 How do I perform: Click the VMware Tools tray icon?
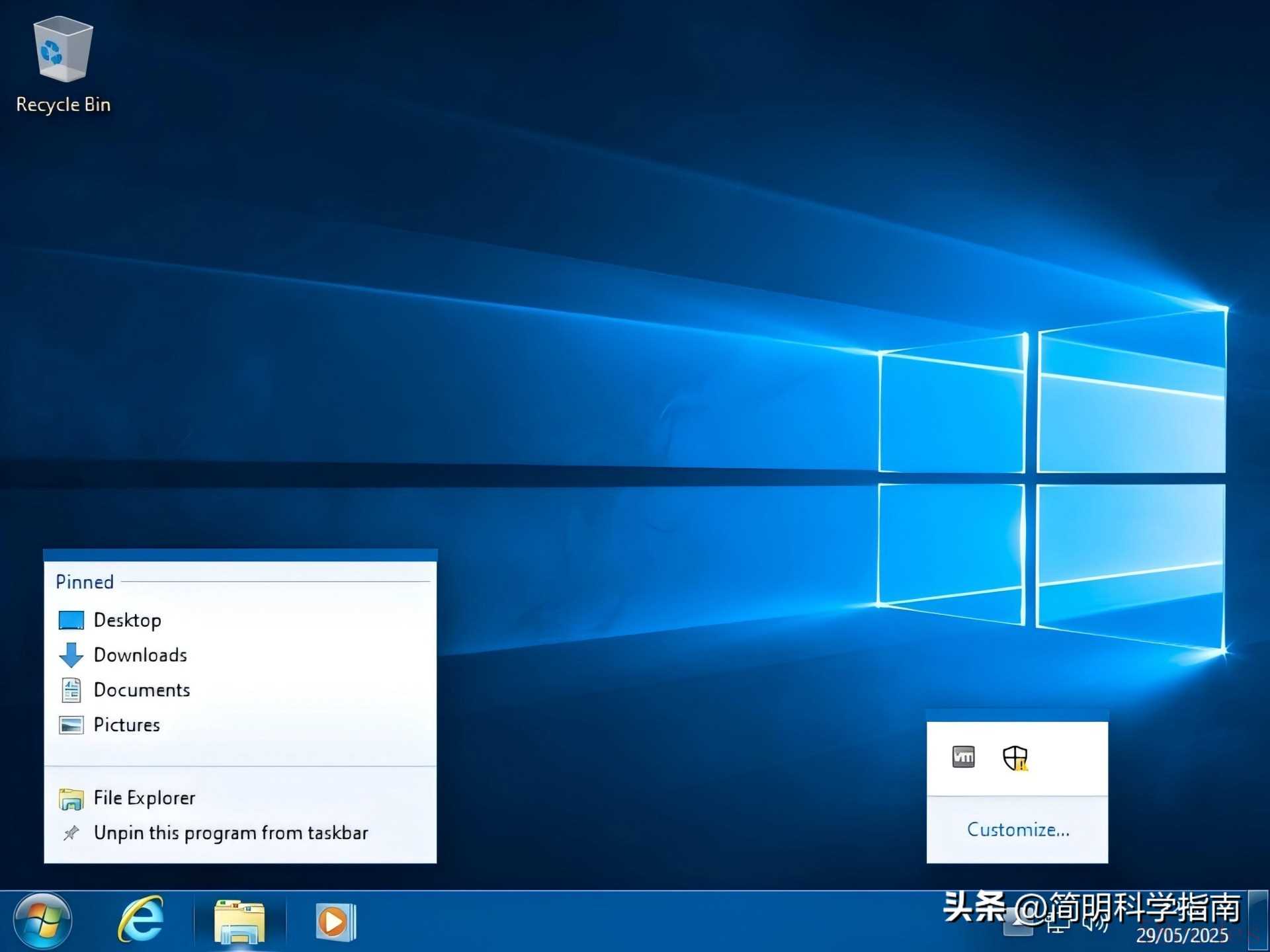pyautogui.click(x=963, y=756)
